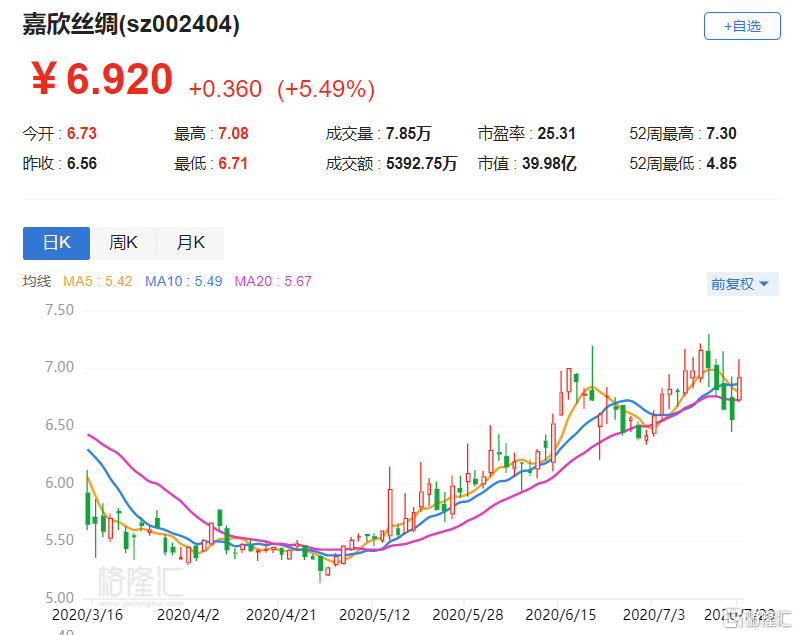Click the 52周最低 value 4.85
This screenshot has height=635, width=798.
721,163
